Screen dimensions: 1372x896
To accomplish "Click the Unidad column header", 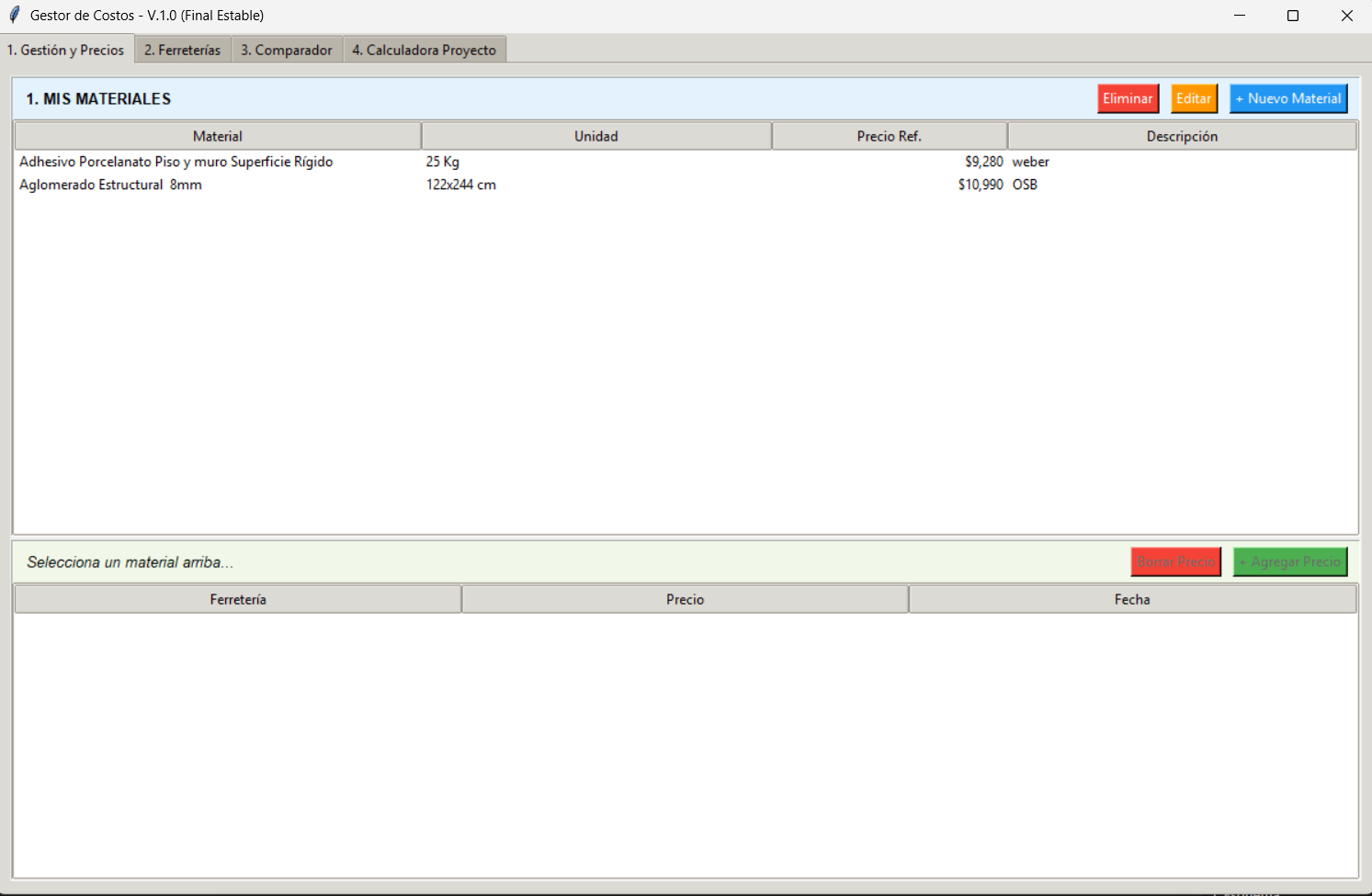I will click(595, 136).
